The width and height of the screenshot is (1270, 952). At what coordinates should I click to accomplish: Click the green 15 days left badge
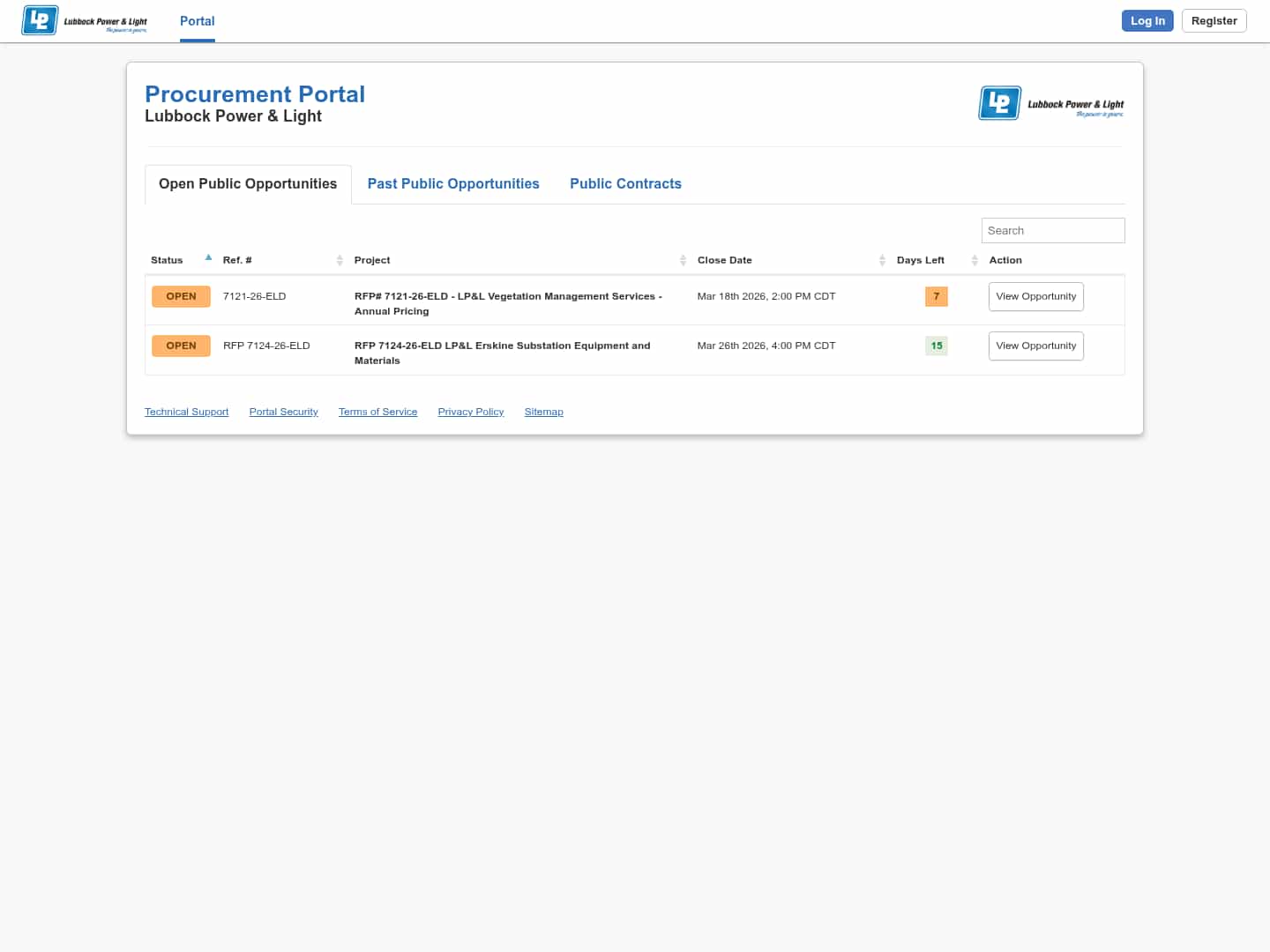(x=936, y=346)
